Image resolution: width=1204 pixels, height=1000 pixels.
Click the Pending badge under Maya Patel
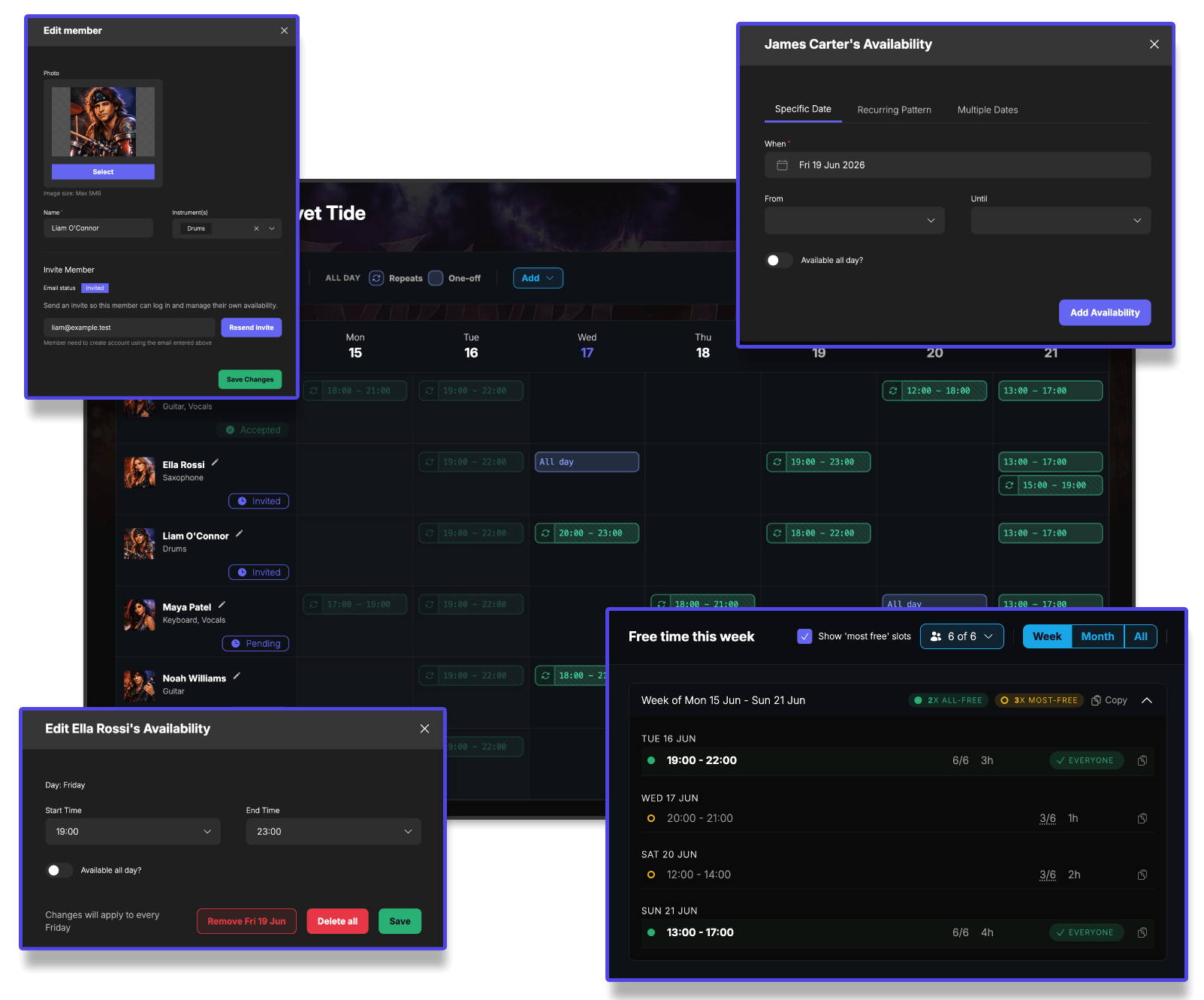coord(255,644)
